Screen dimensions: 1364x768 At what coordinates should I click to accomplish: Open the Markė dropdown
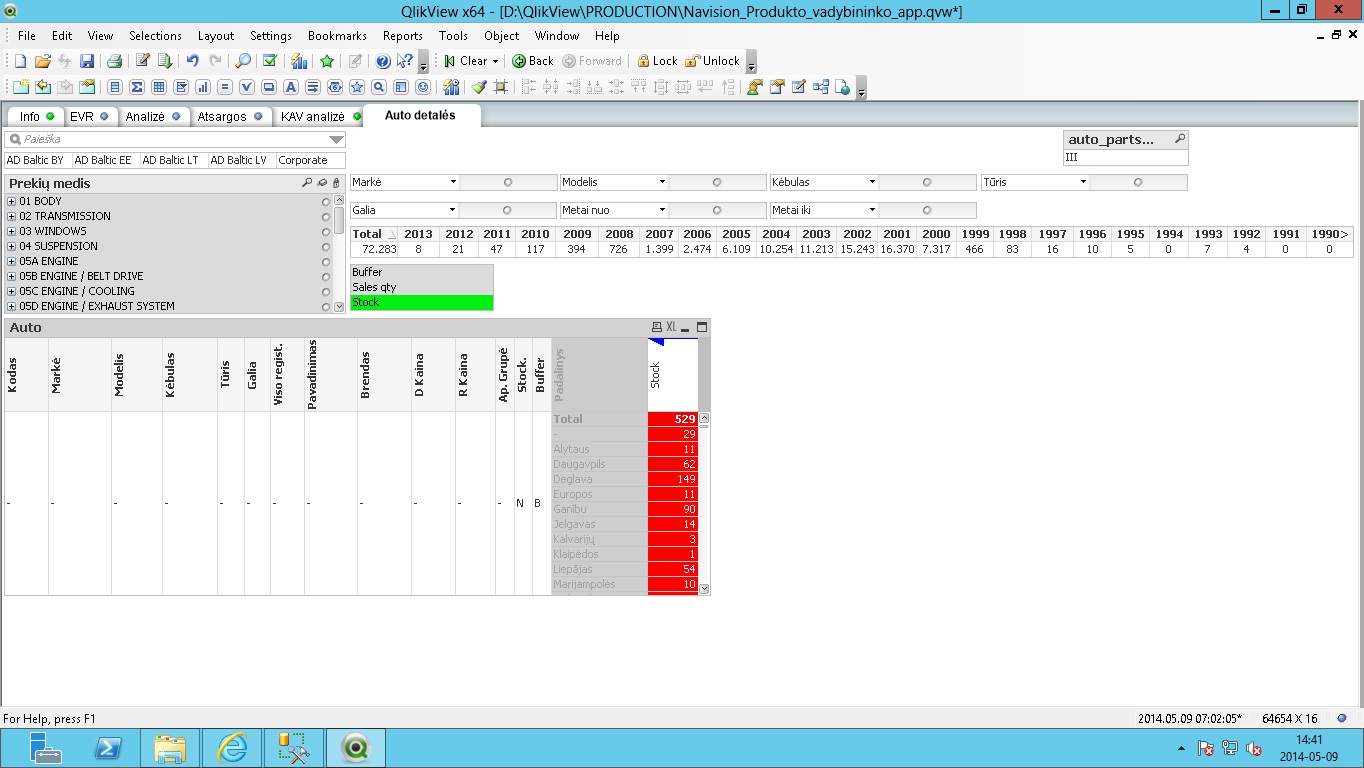(x=453, y=182)
